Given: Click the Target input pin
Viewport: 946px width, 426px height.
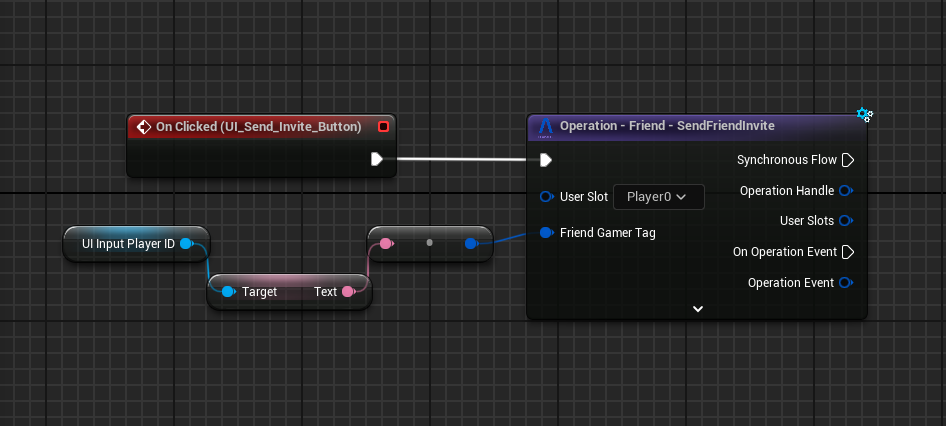Looking at the screenshot, I should tap(228, 292).
